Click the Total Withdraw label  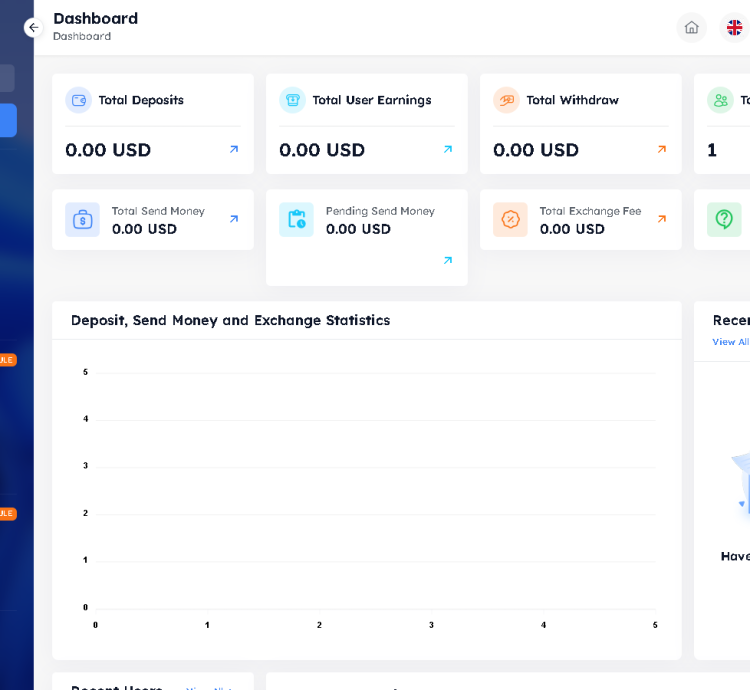[x=573, y=100]
